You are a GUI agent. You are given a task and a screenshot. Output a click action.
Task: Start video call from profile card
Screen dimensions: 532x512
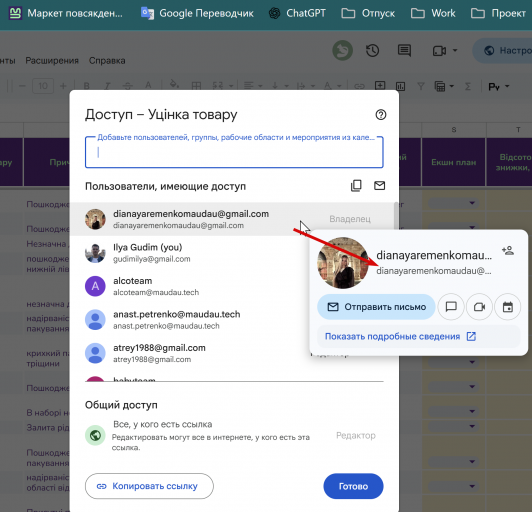pos(479,307)
